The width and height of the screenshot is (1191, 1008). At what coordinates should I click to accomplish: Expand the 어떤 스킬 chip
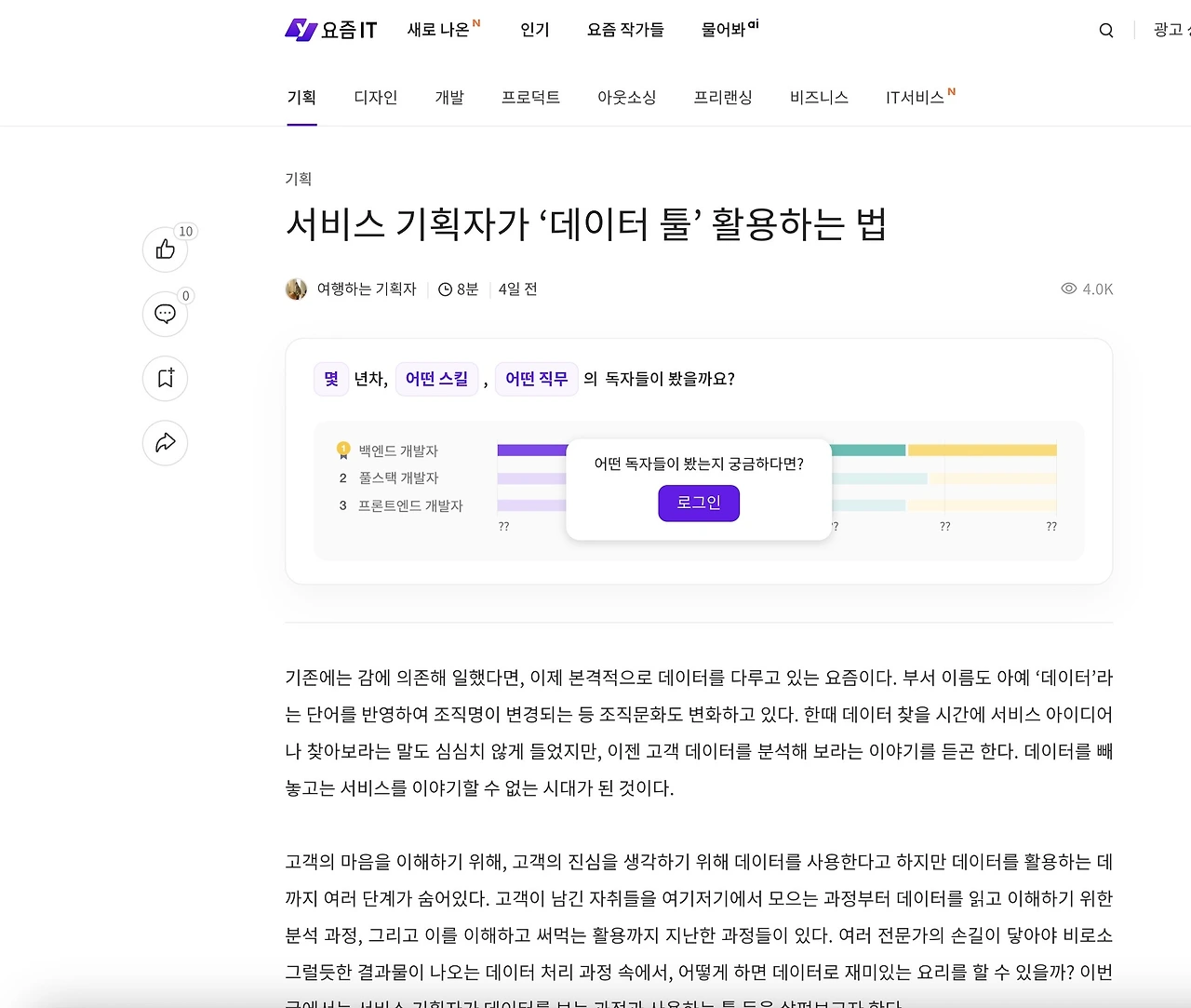[x=436, y=379]
